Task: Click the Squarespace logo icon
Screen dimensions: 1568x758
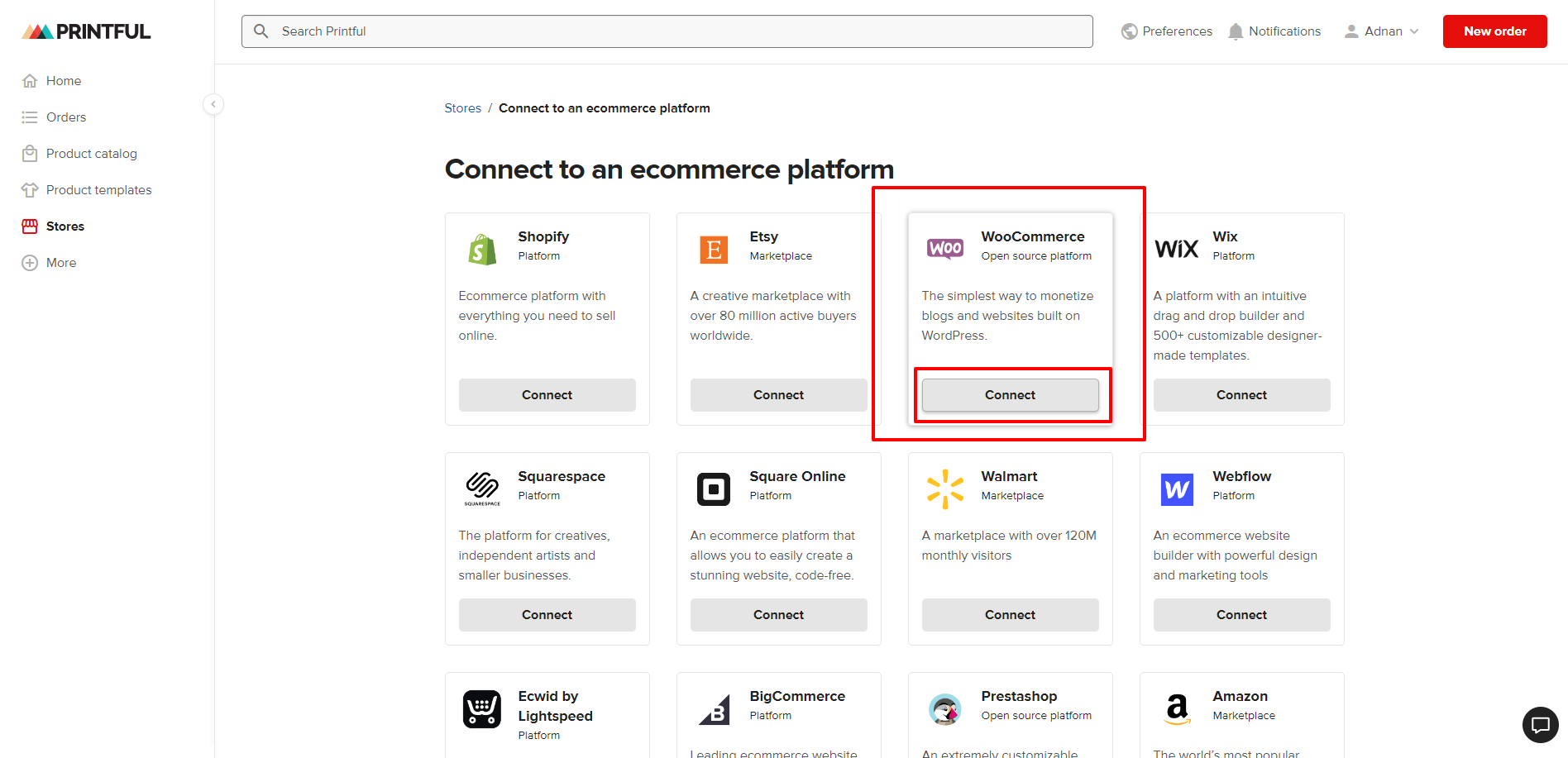Action: [x=482, y=488]
